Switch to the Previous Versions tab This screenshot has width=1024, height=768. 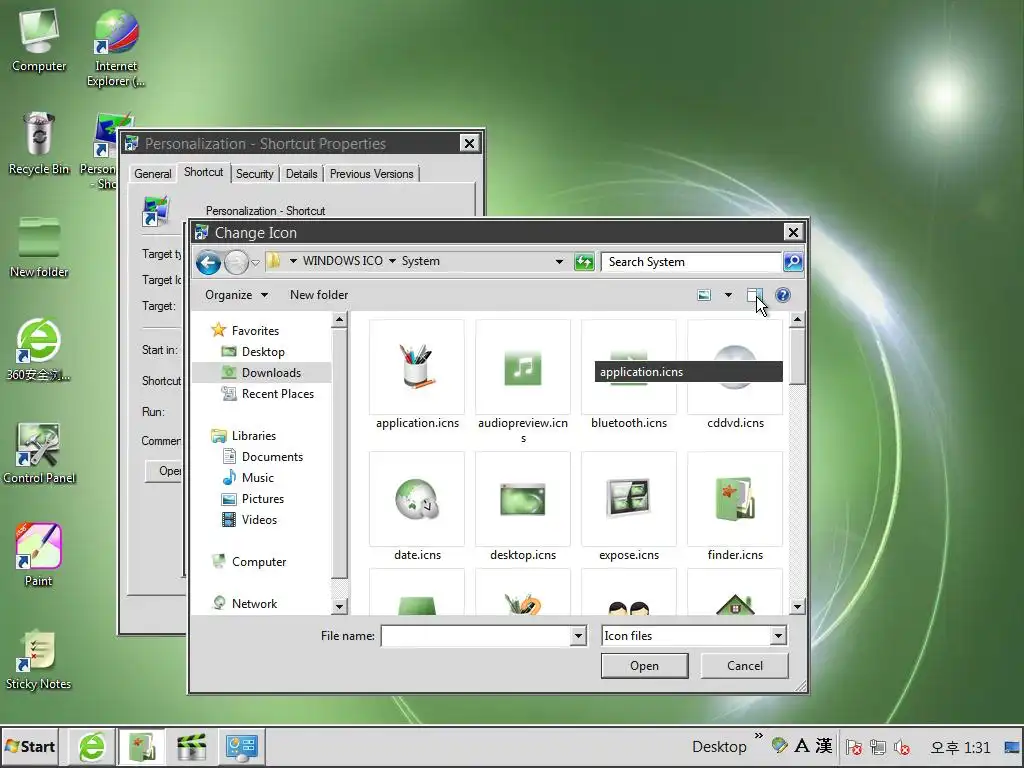click(x=372, y=174)
